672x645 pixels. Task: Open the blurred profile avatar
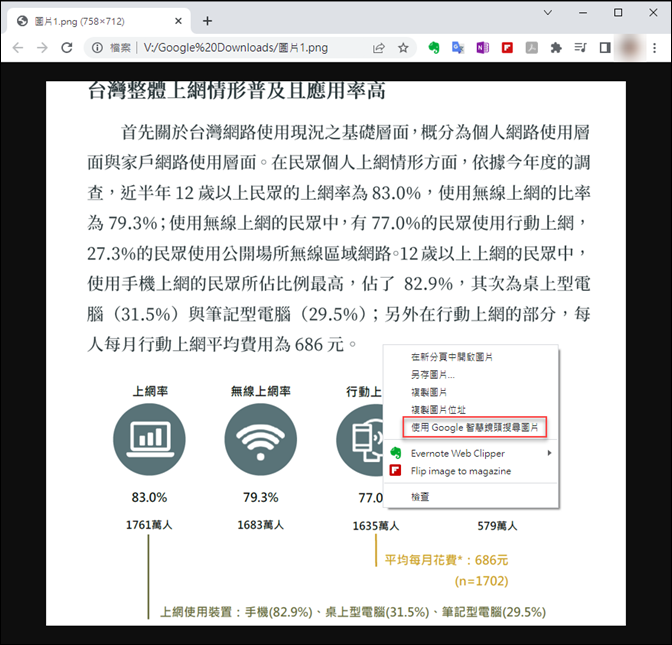(629, 48)
